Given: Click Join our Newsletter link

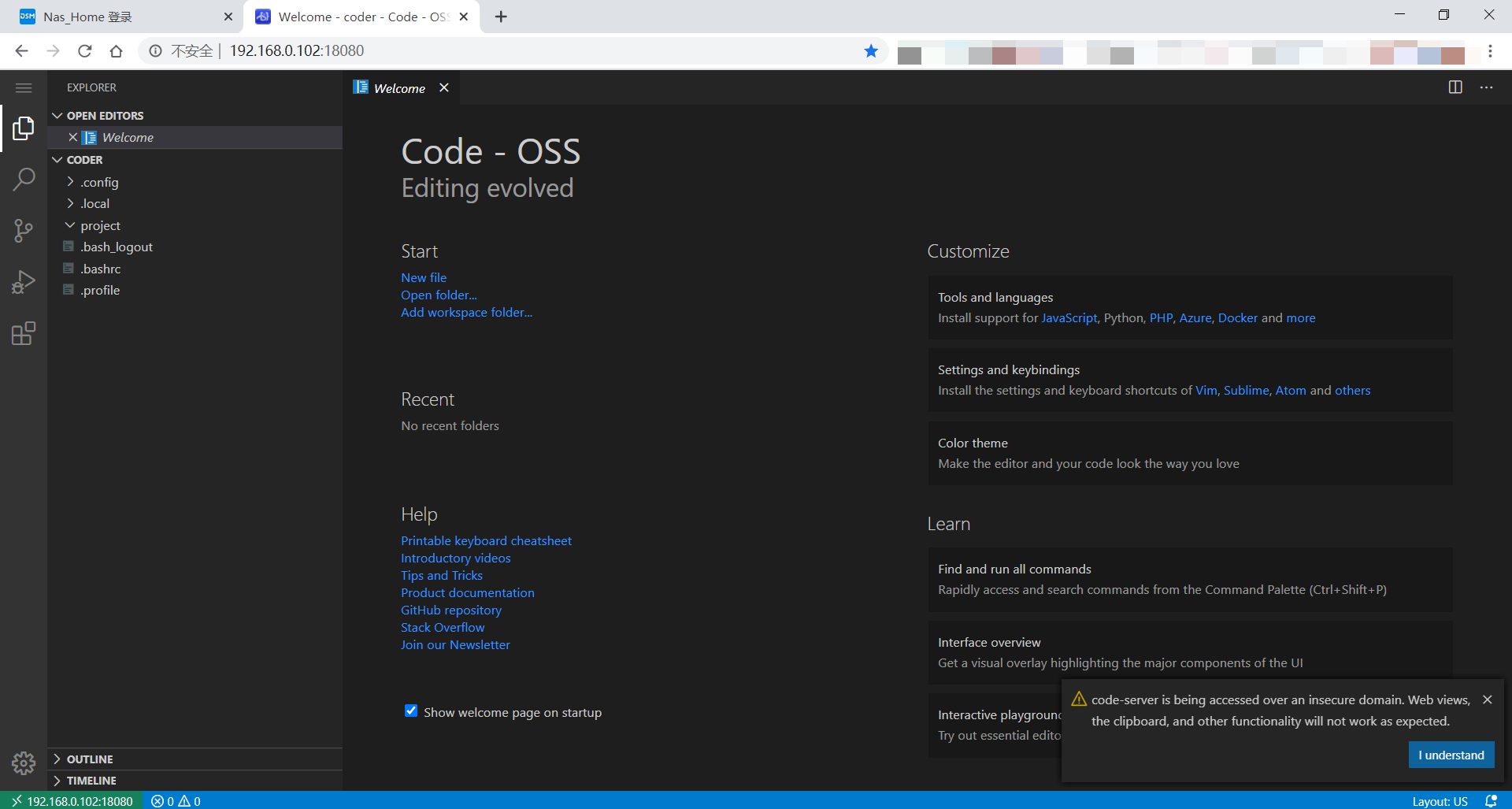Looking at the screenshot, I should [455, 644].
